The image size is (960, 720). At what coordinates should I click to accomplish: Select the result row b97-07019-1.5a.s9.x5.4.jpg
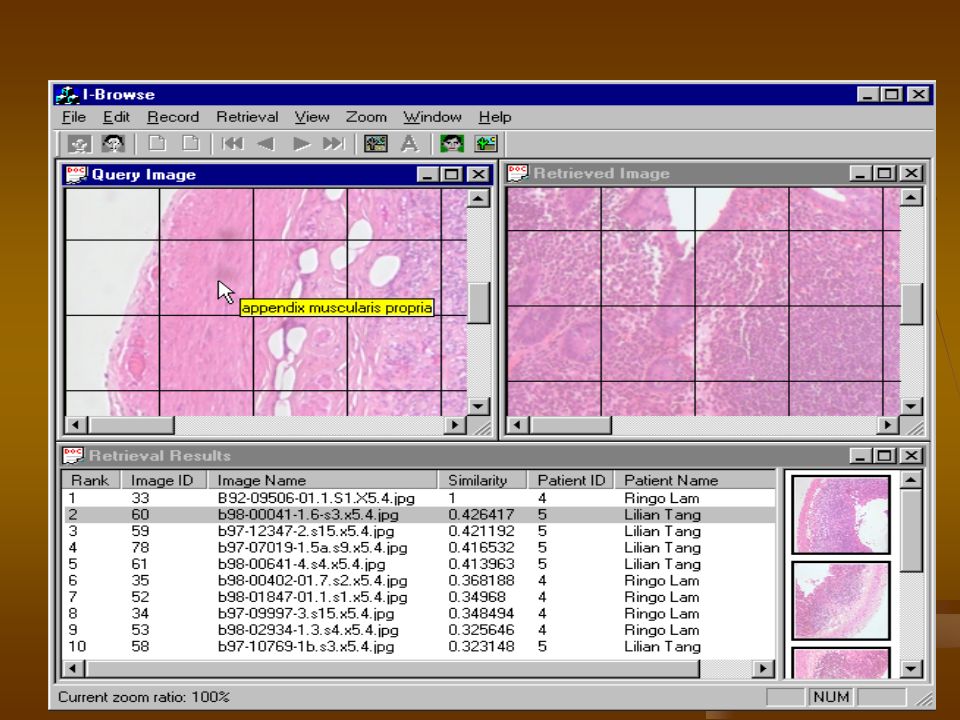[x=419, y=548]
